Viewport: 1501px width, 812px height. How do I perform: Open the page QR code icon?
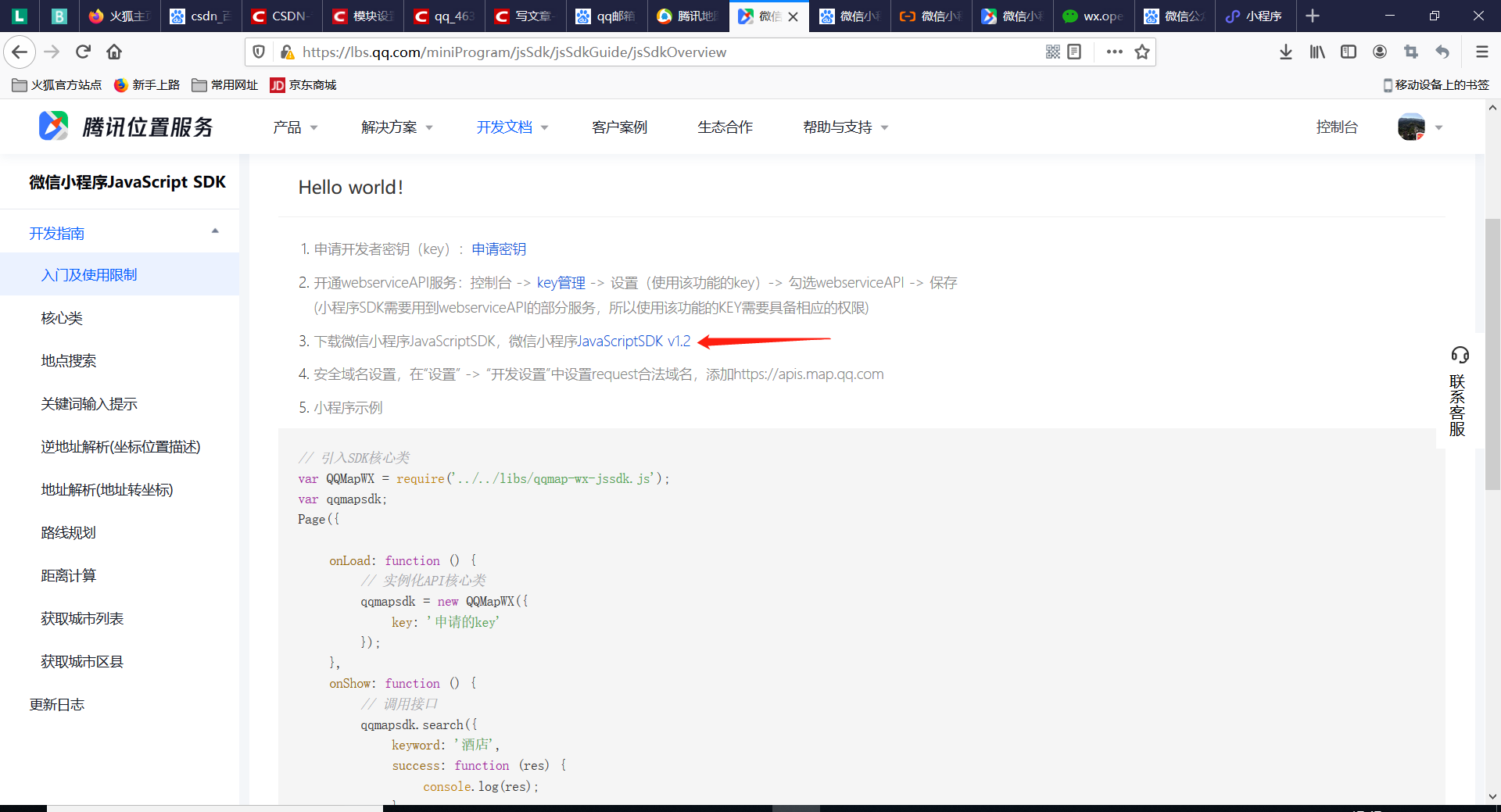(x=1053, y=52)
